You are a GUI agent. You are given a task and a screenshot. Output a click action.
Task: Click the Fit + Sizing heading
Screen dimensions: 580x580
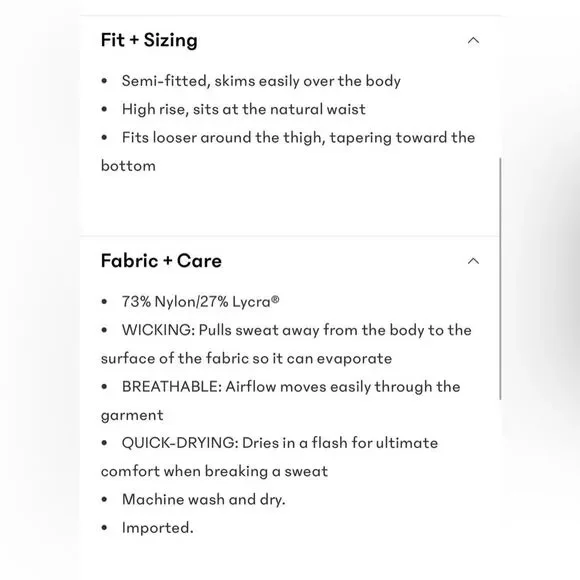149,40
